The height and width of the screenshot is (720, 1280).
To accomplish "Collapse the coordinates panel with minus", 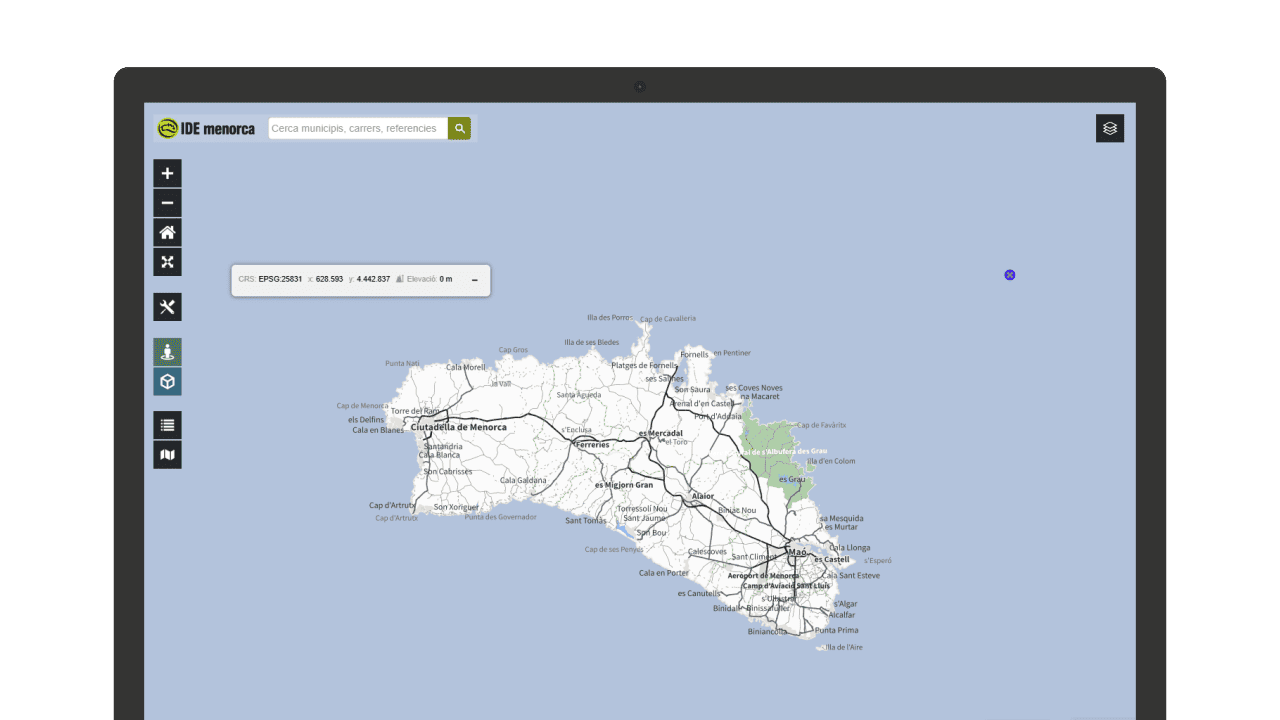I will pyautogui.click(x=474, y=280).
